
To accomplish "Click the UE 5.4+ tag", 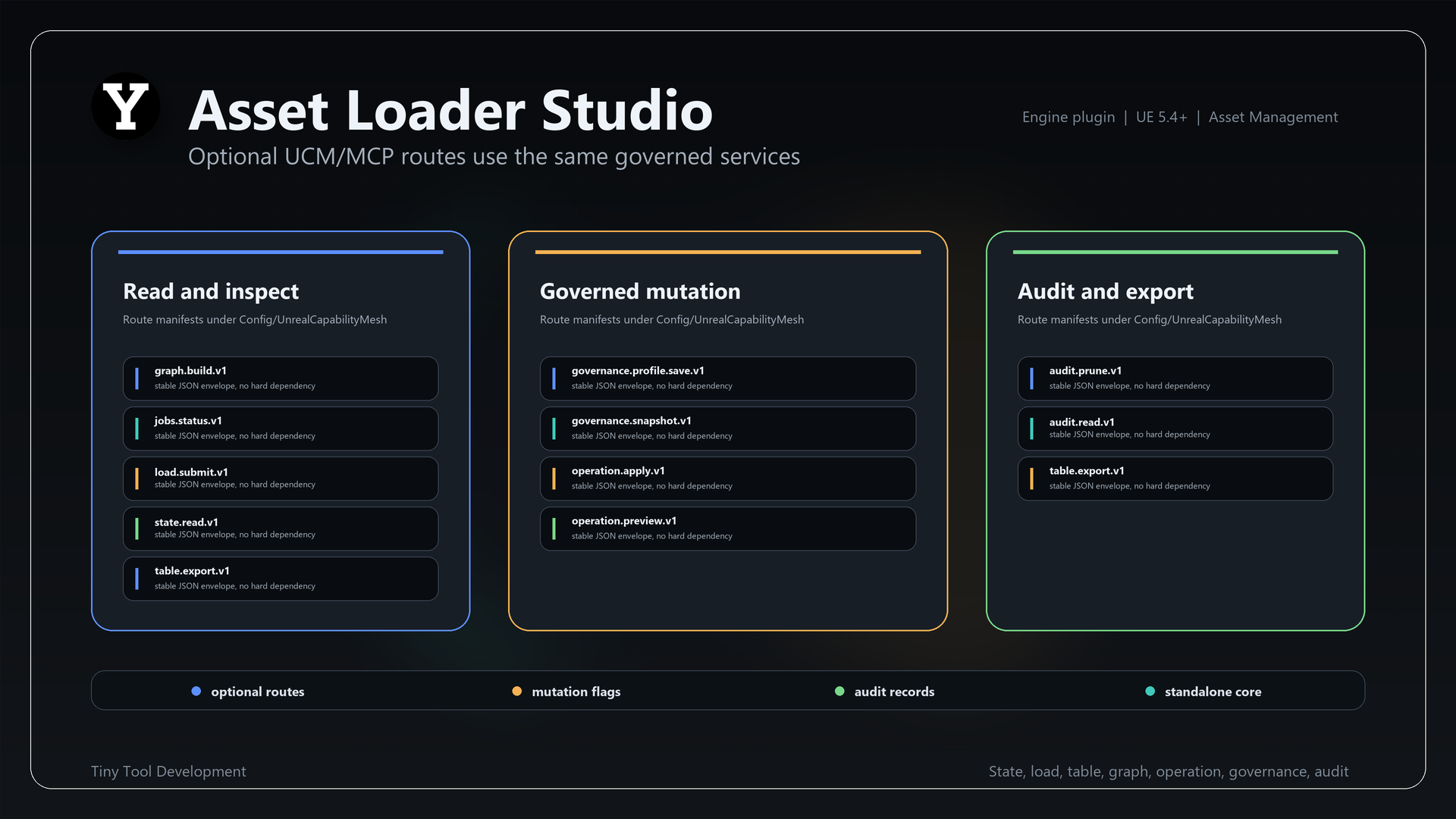I will (x=1161, y=117).
